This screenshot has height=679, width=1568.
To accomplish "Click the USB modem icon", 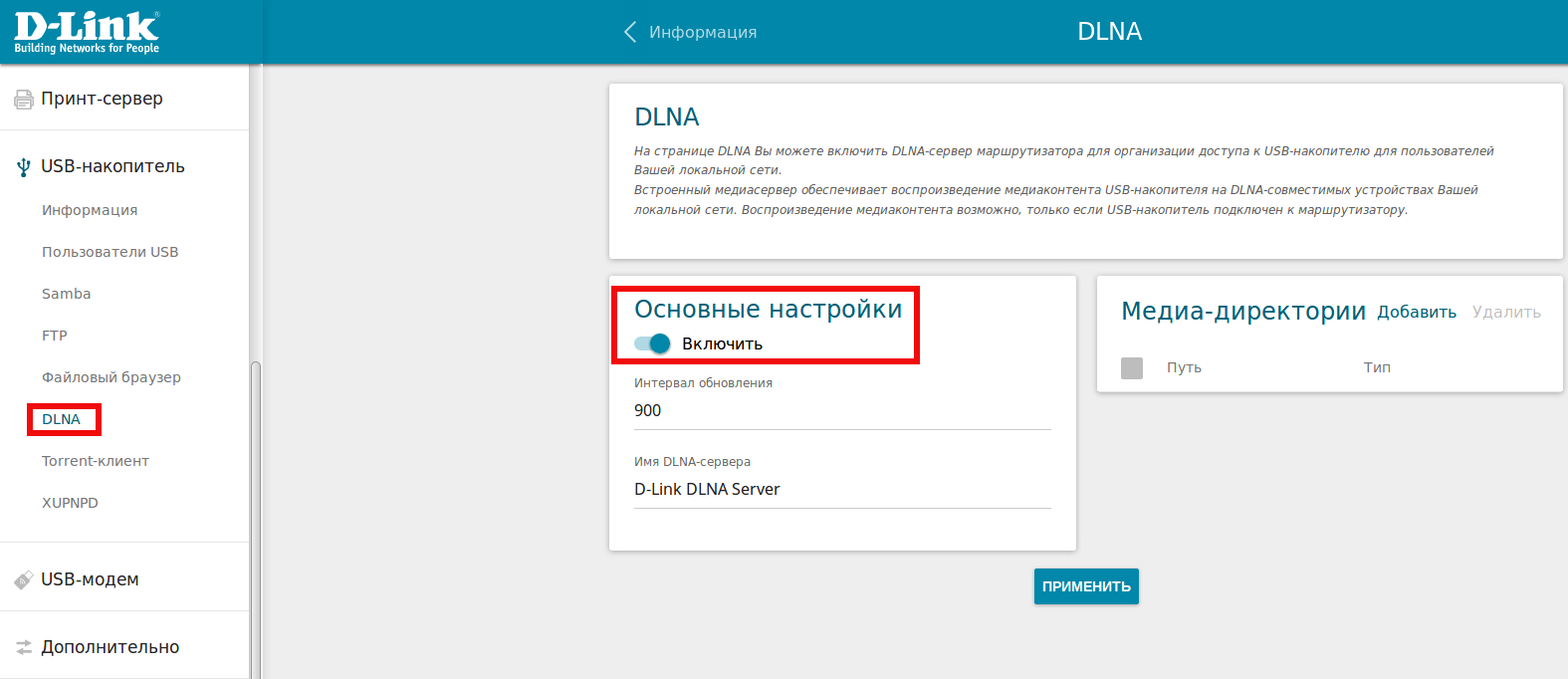I will pyautogui.click(x=23, y=579).
